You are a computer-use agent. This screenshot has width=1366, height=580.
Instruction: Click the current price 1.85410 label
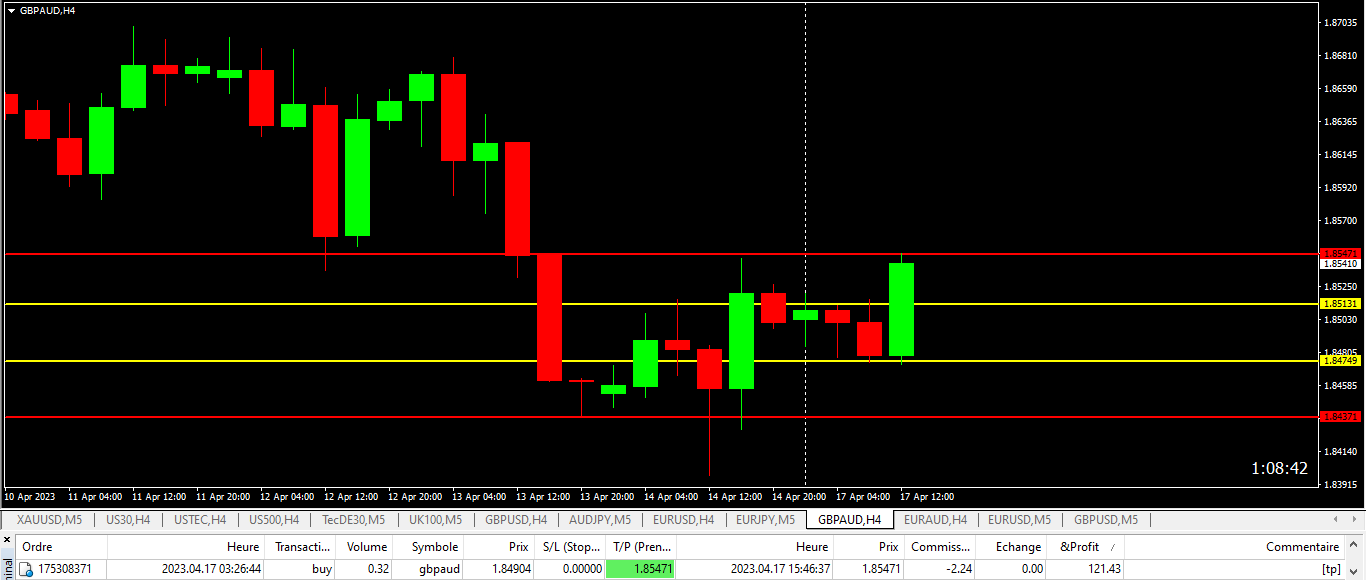tap(1340, 263)
